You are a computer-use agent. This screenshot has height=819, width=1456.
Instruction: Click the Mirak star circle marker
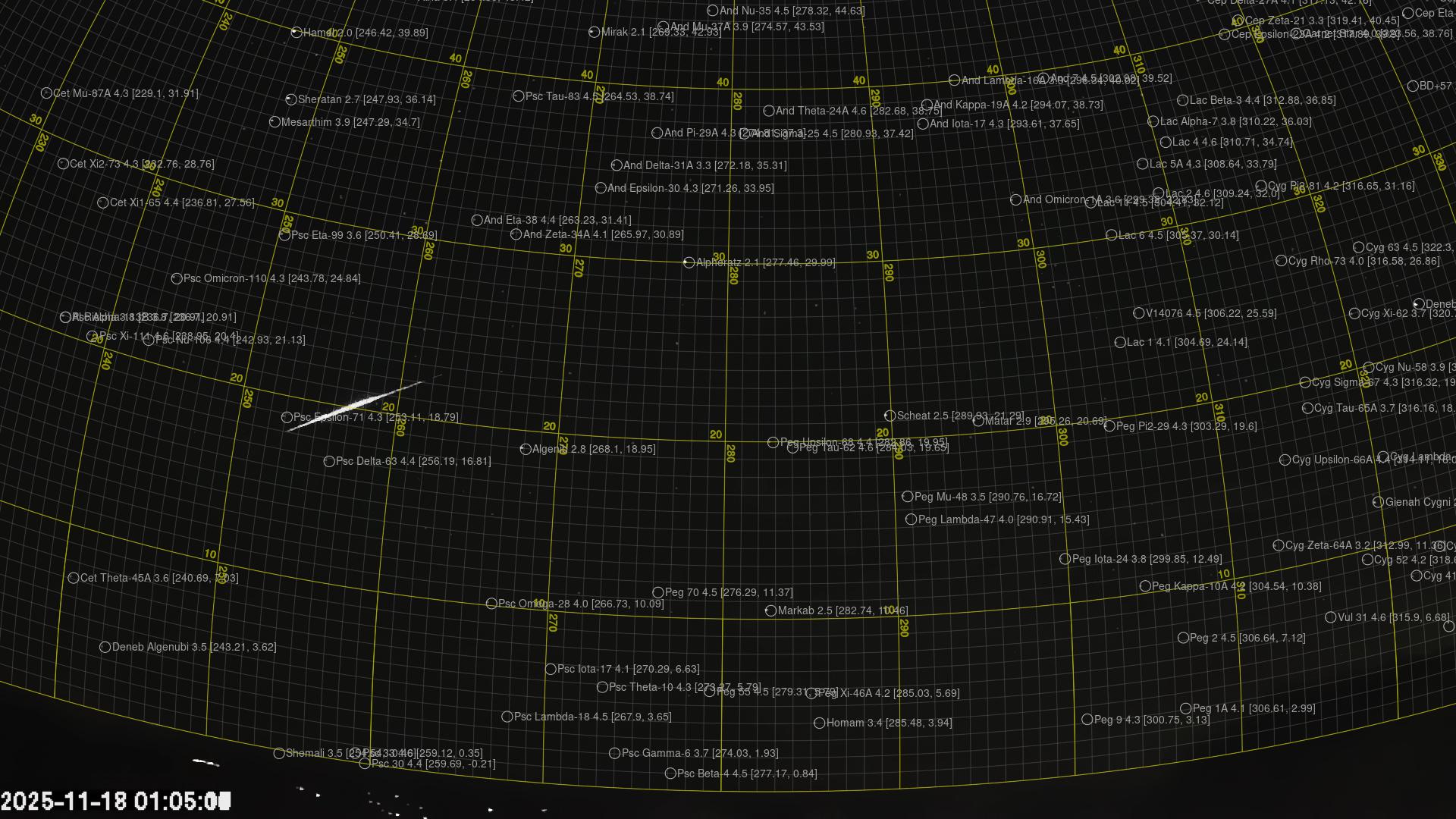point(594,32)
